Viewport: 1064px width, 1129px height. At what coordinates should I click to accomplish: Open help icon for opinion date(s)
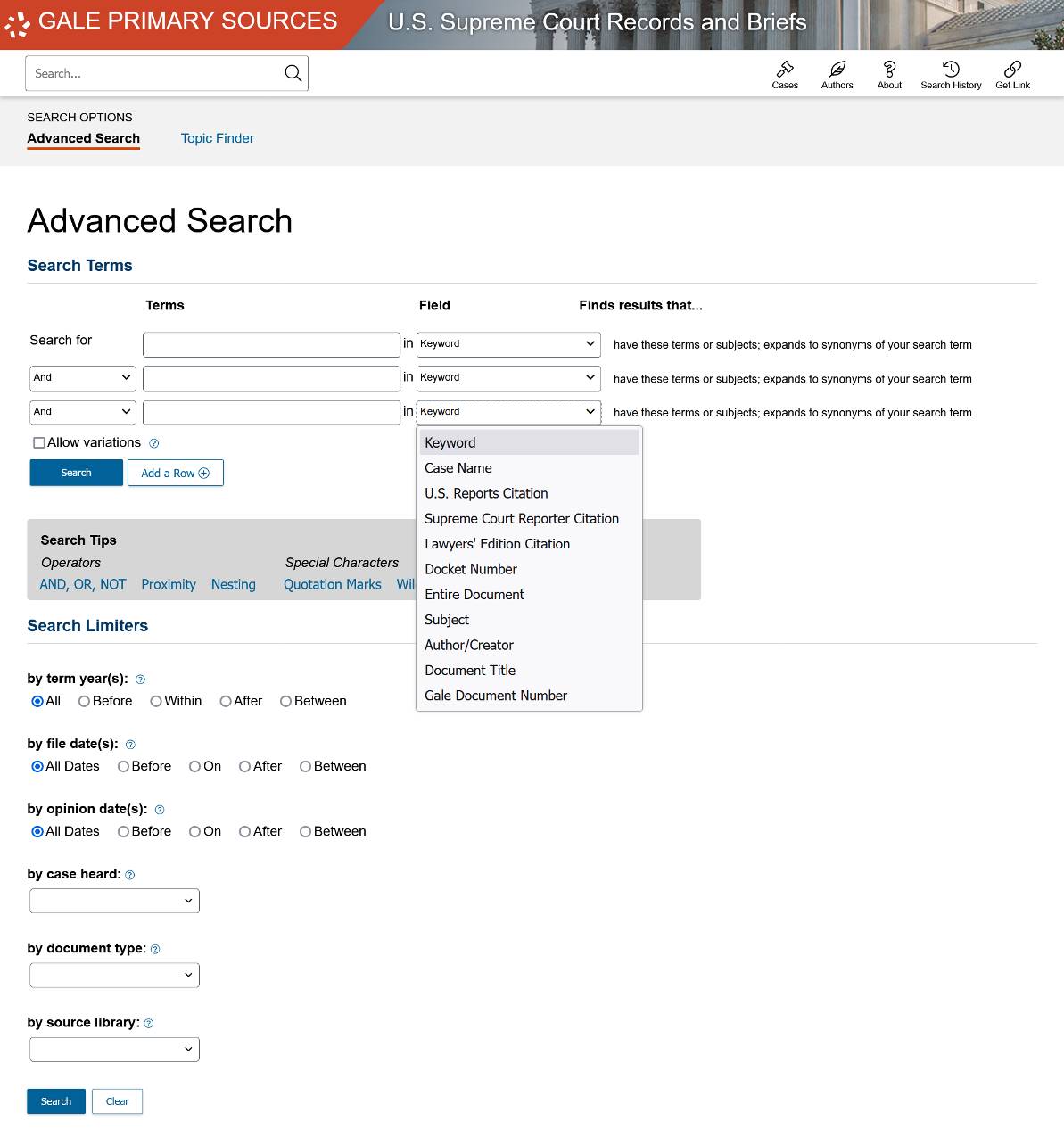(x=160, y=810)
